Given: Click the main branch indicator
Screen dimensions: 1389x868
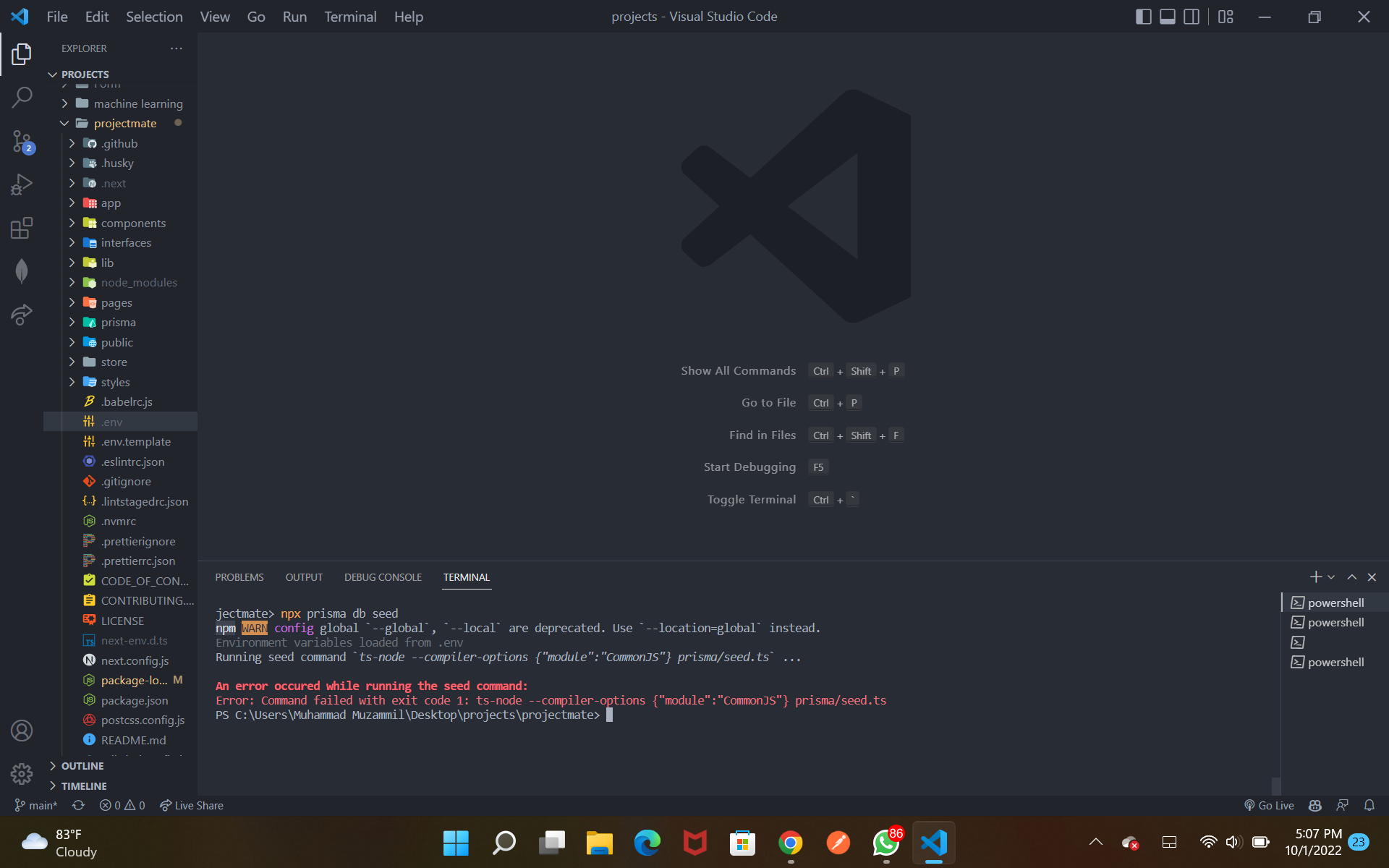Looking at the screenshot, I should (x=35, y=805).
